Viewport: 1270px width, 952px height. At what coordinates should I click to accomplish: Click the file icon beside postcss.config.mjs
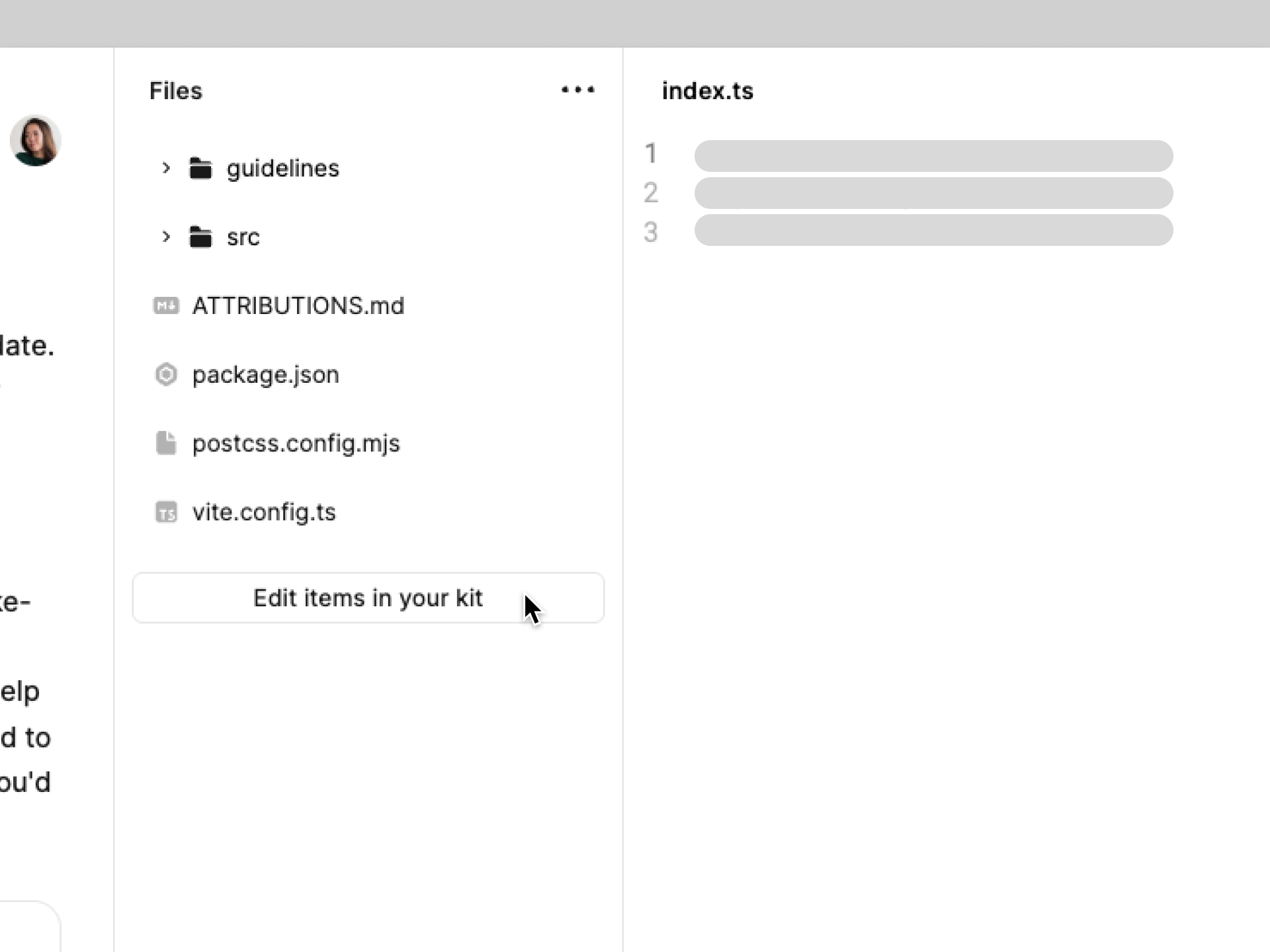[166, 443]
